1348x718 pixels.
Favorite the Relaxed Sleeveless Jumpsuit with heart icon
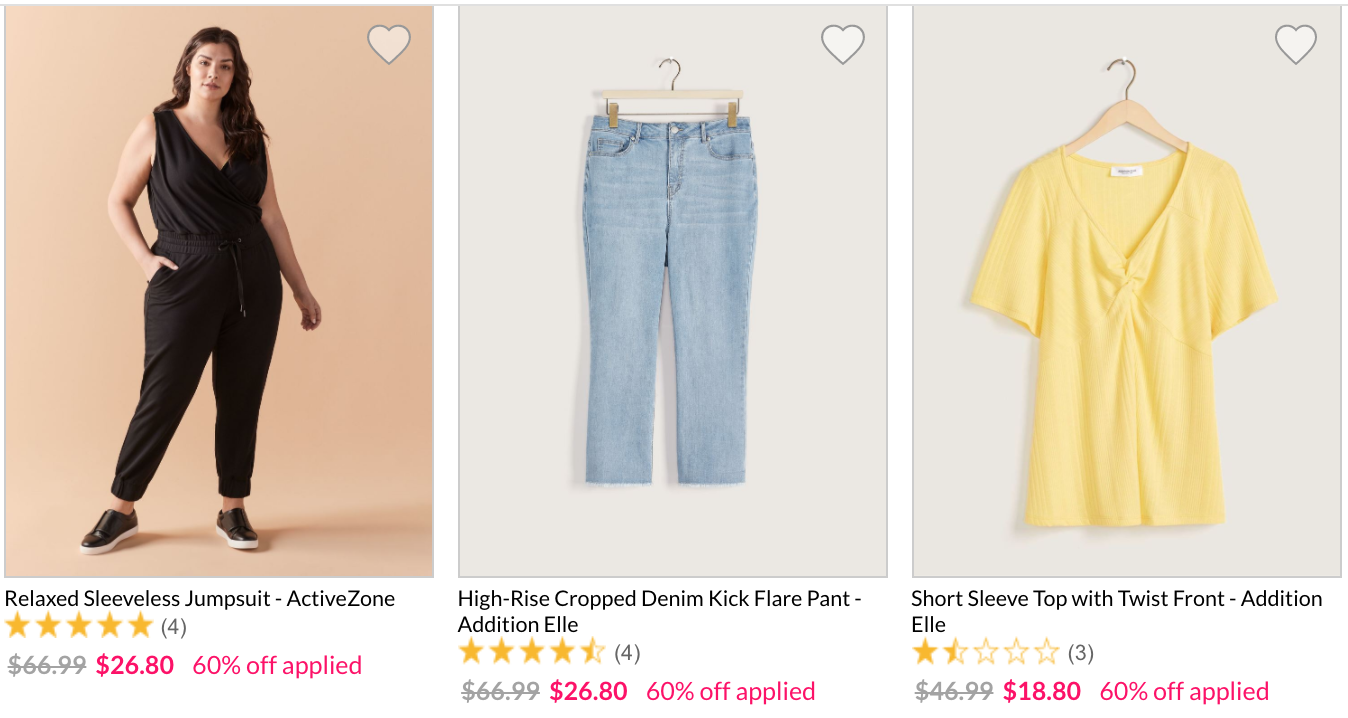[x=389, y=44]
